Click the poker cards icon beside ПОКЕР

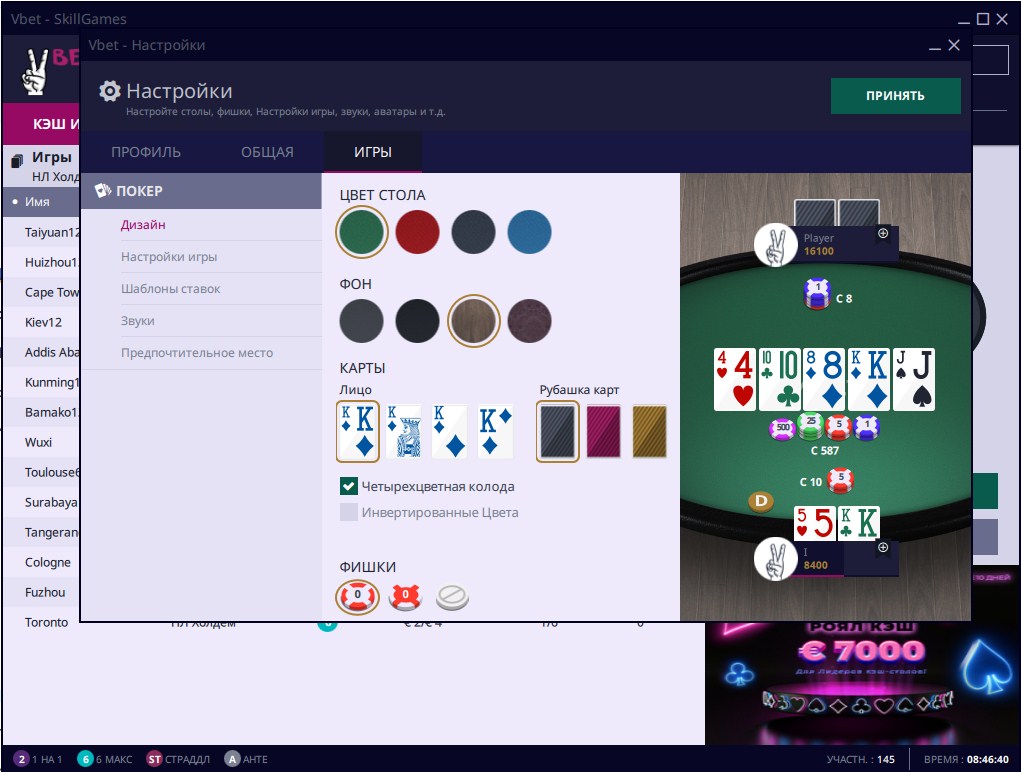(x=103, y=191)
